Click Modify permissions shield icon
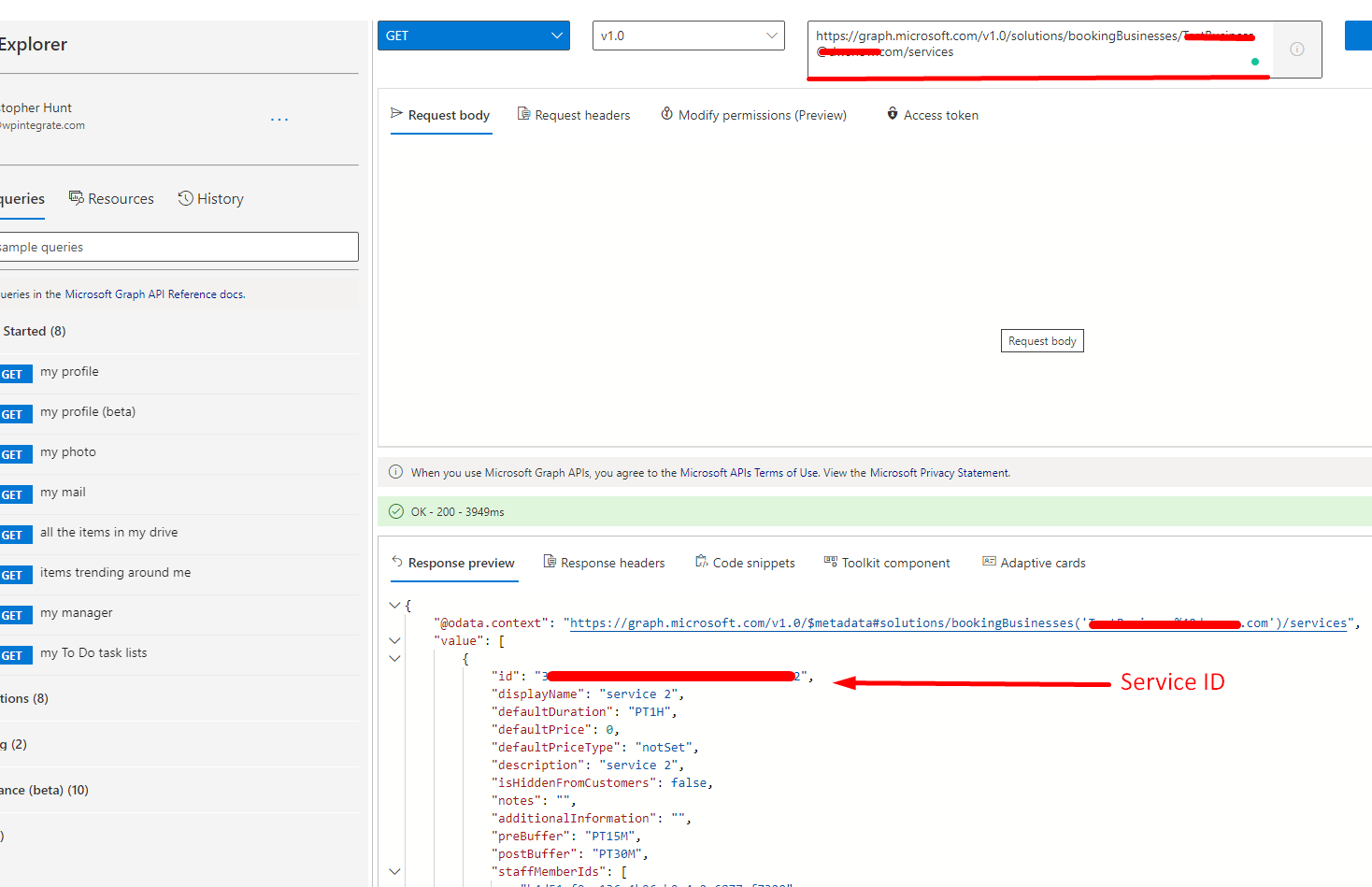Image resolution: width=1372 pixels, height=887 pixels. pyautogui.click(x=667, y=114)
